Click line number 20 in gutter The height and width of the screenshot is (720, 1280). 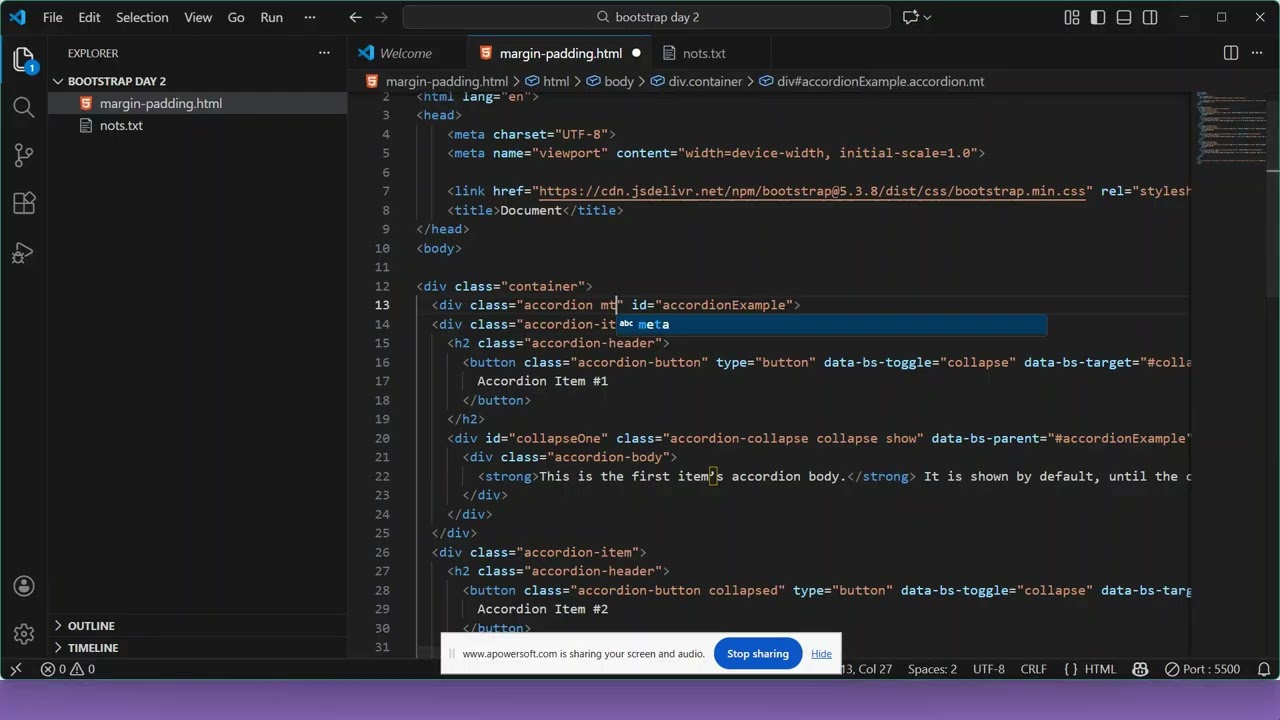click(382, 438)
